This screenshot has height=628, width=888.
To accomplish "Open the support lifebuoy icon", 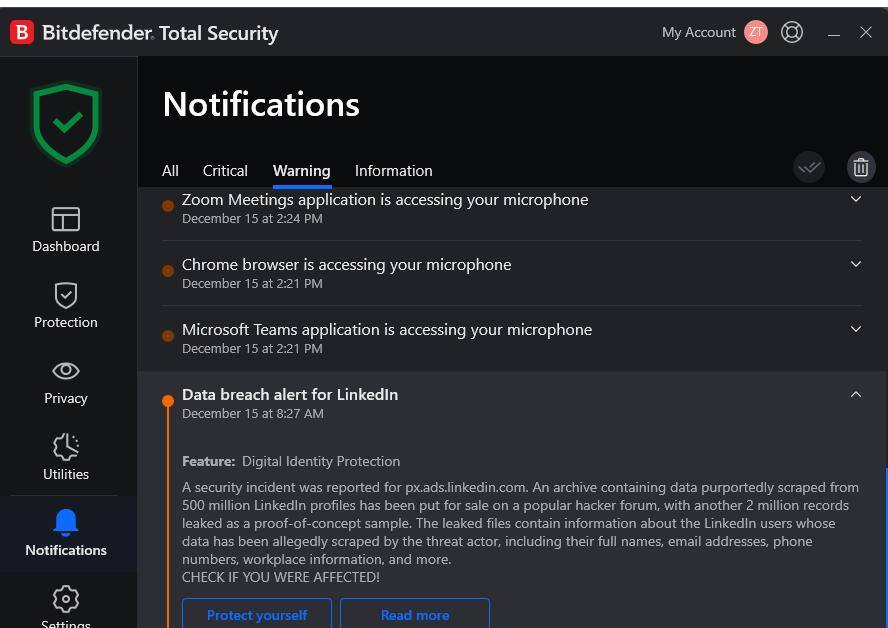I will tap(792, 32).
